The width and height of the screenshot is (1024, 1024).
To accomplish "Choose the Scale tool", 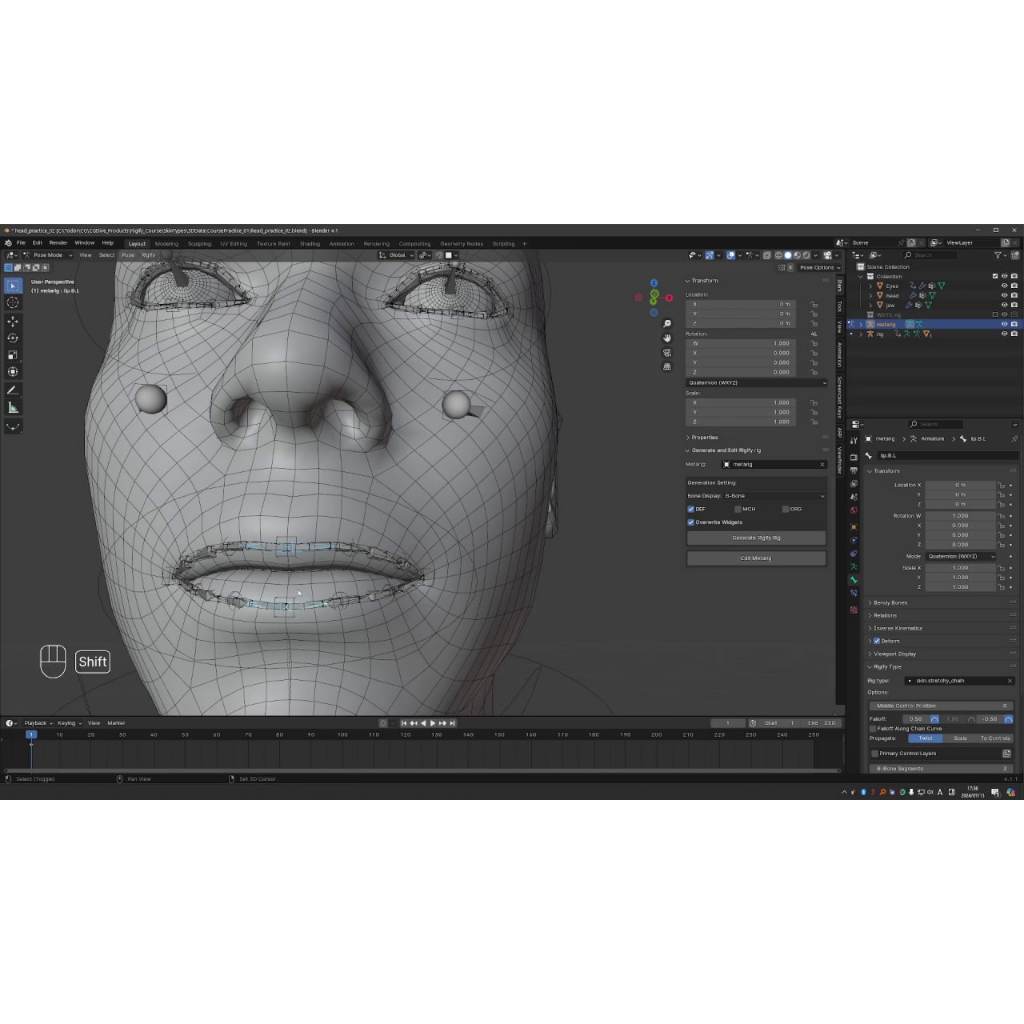I will [x=13, y=355].
